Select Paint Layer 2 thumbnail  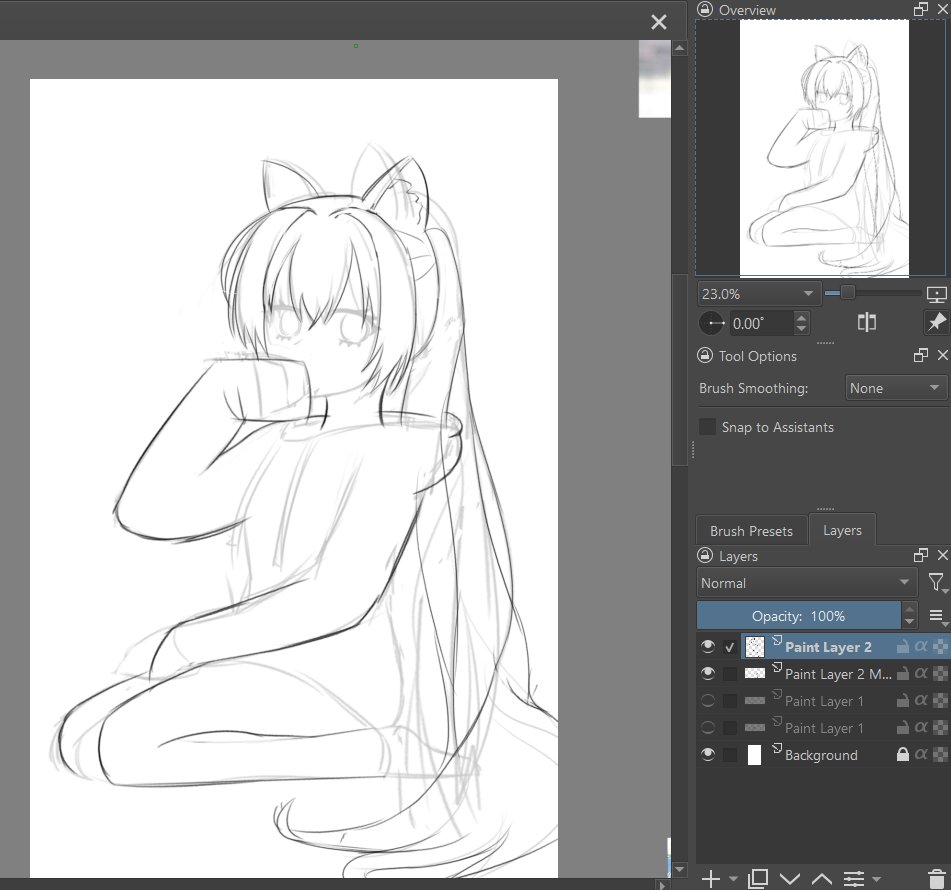point(754,647)
